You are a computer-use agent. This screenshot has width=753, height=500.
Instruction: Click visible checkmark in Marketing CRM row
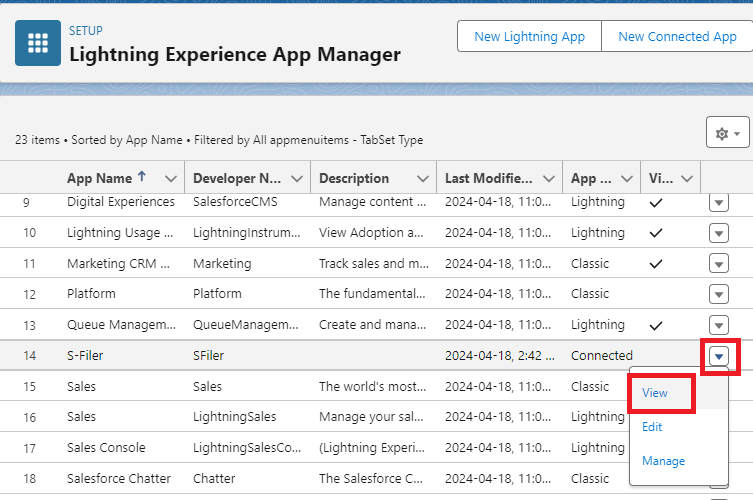pyautogui.click(x=656, y=264)
